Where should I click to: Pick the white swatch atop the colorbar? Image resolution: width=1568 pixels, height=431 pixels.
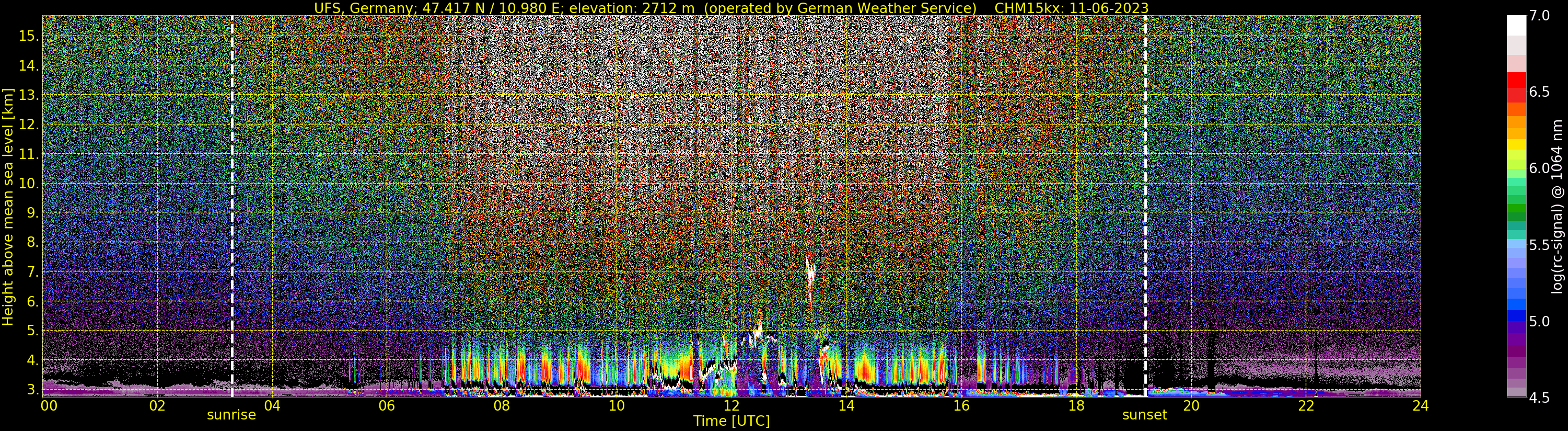[x=1516, y=26]
